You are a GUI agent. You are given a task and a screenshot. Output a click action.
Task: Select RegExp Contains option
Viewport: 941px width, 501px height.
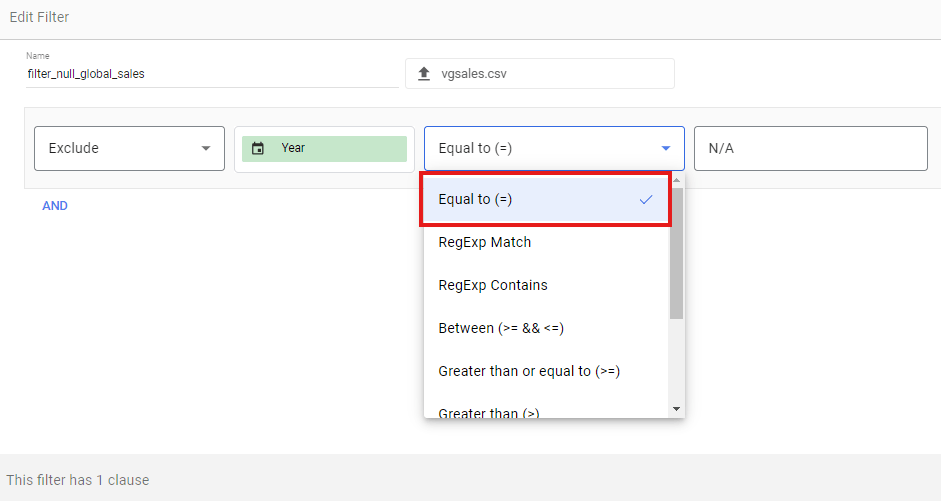coord(493,285)
